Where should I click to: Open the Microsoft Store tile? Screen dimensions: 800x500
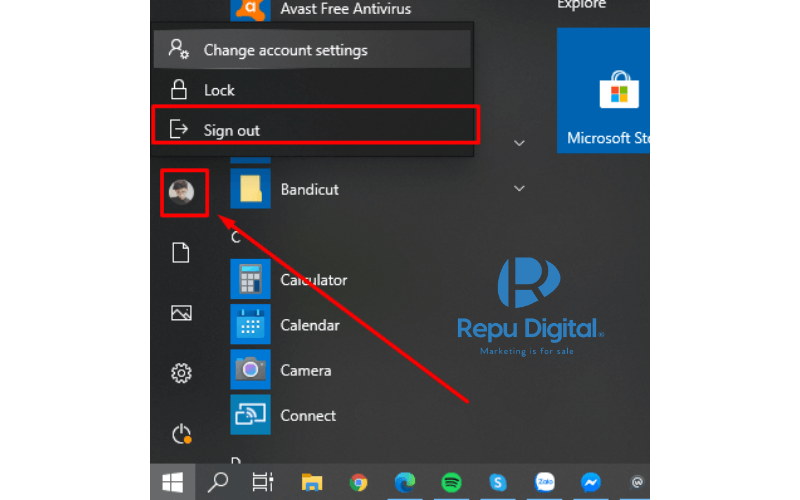(x=603, y=90)
